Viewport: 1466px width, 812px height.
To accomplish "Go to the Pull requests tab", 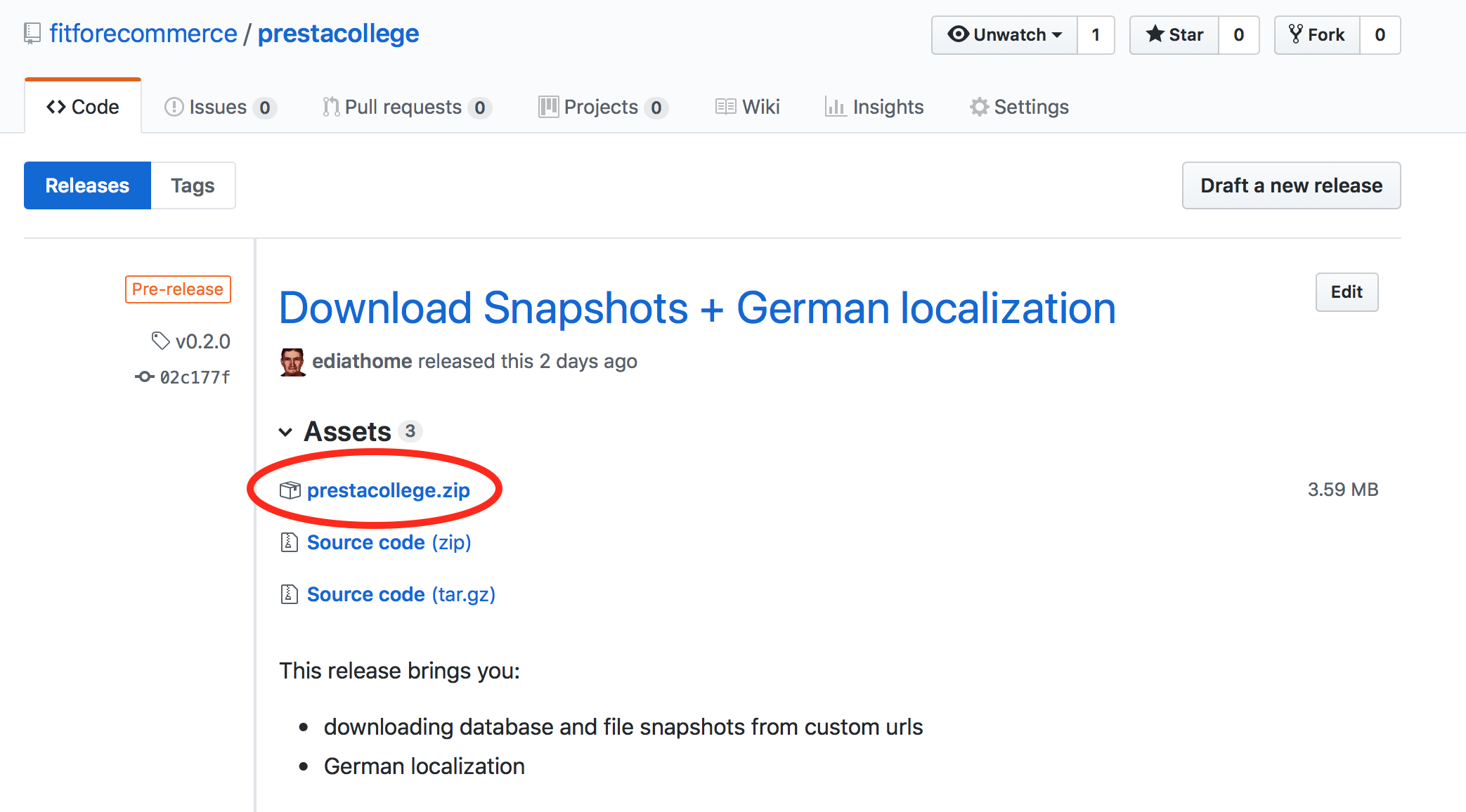I will click(x=407, y=107).
